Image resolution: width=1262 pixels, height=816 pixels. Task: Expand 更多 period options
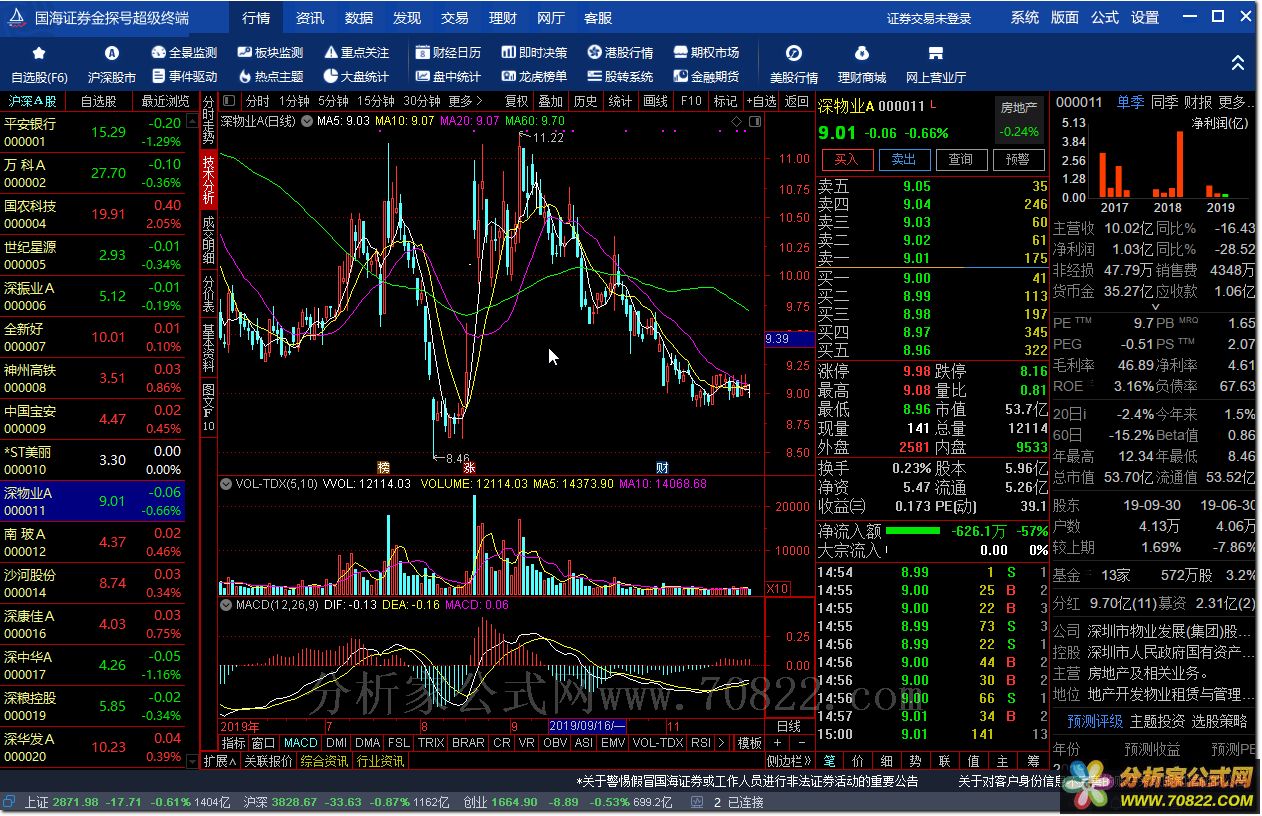click(465, 101)
